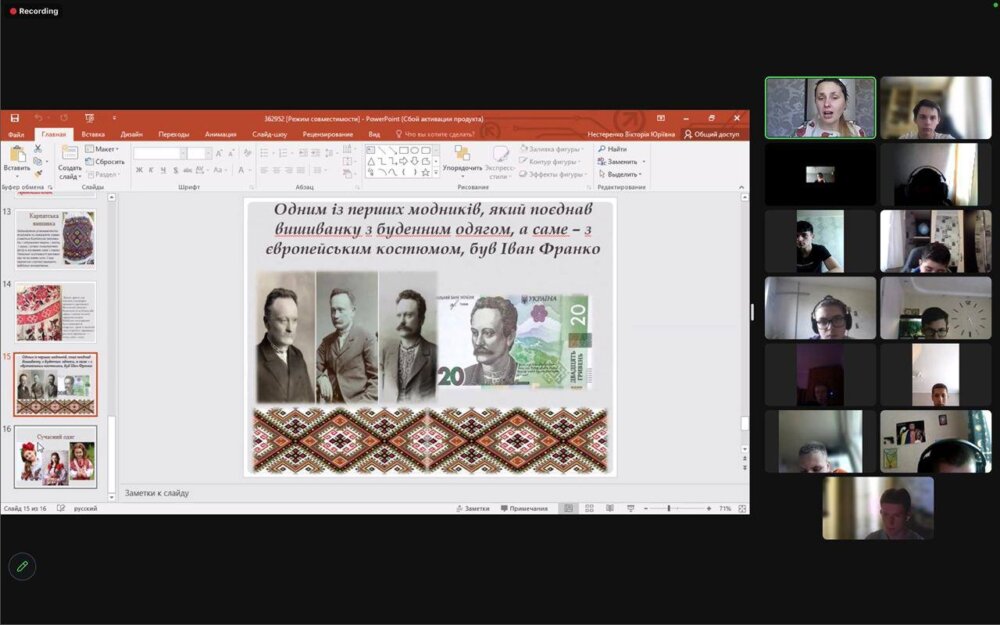Click the Undo arrow icon

coord(38,118)
